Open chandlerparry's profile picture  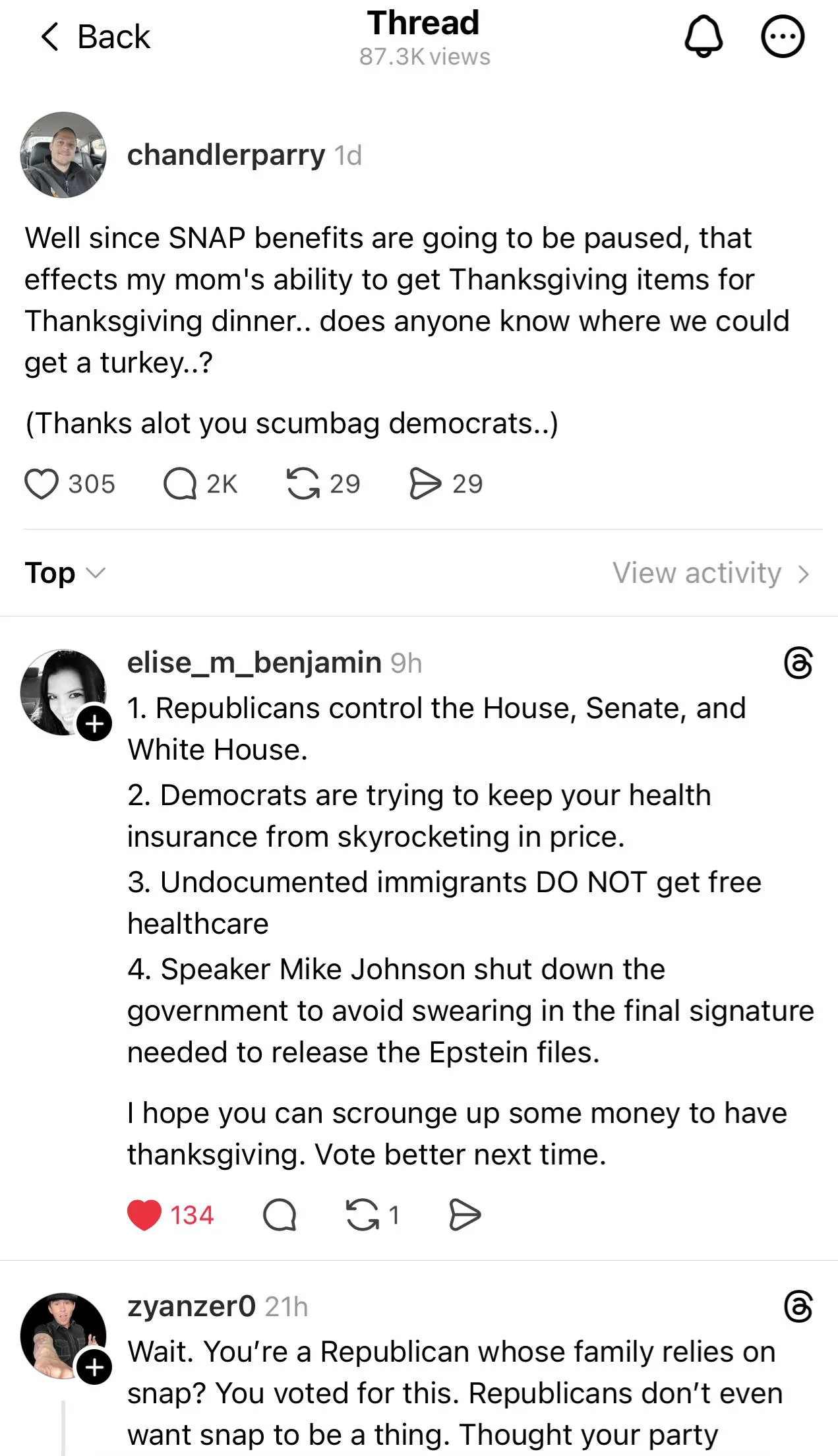pos(63,155)
